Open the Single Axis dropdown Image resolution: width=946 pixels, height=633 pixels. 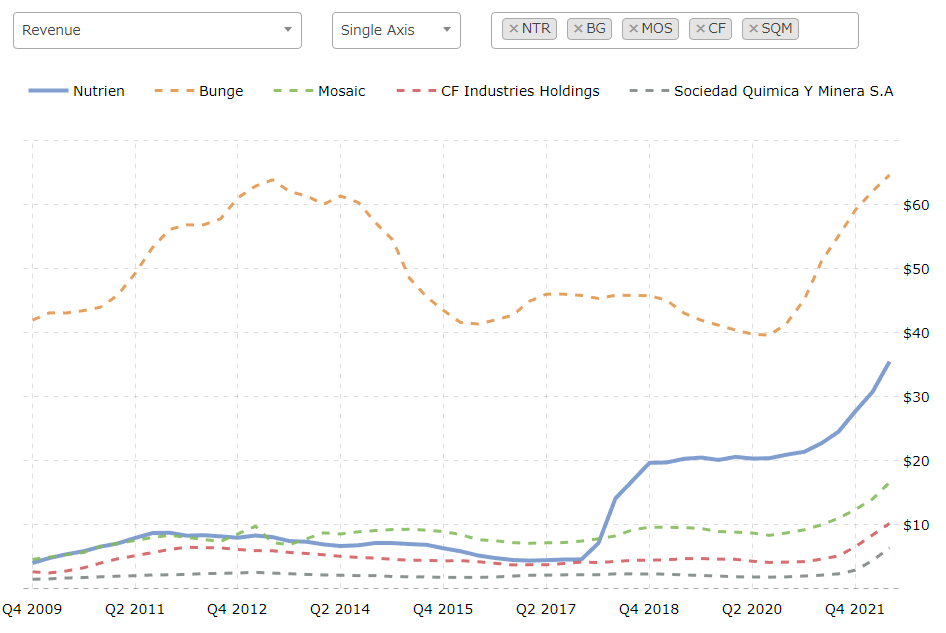[396, 30]
